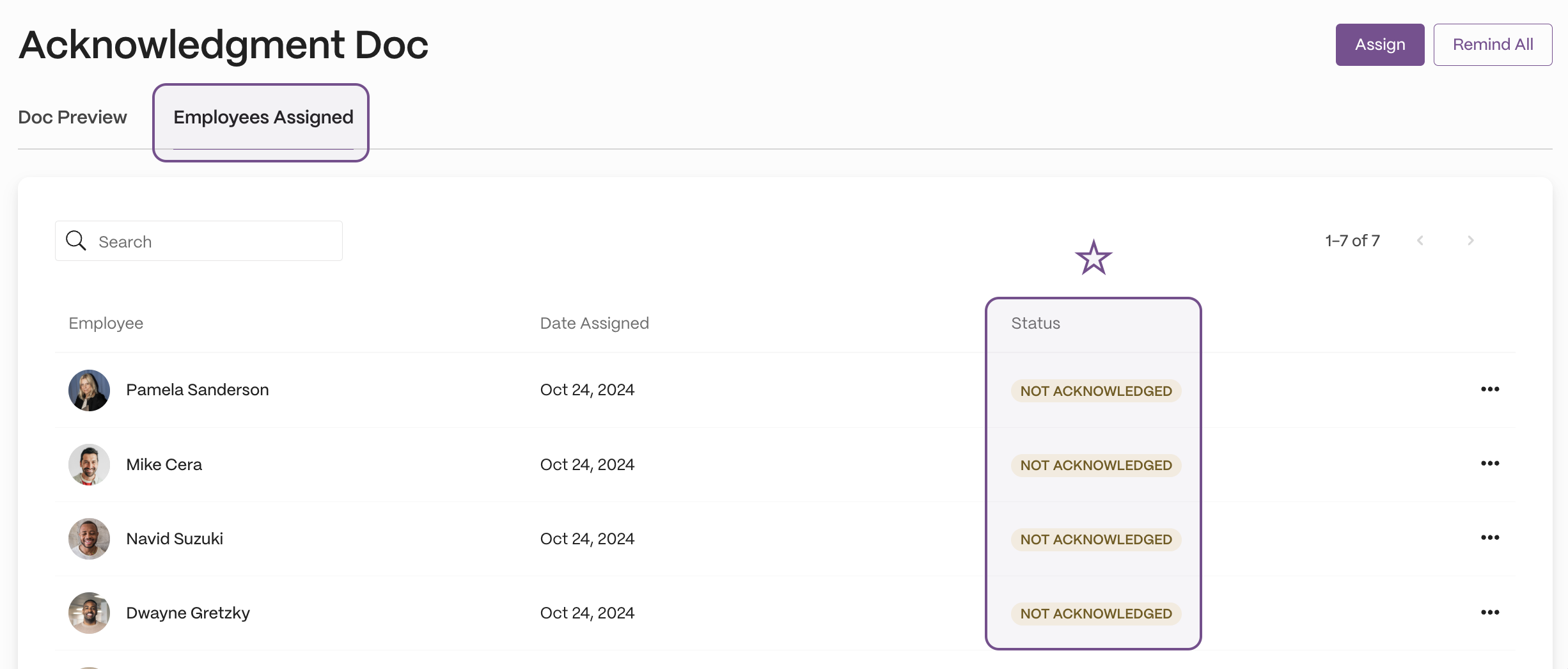The width and height of the screenshot is (1568, 669).
Task: Click the Employee column header
Action: [106, 323]
